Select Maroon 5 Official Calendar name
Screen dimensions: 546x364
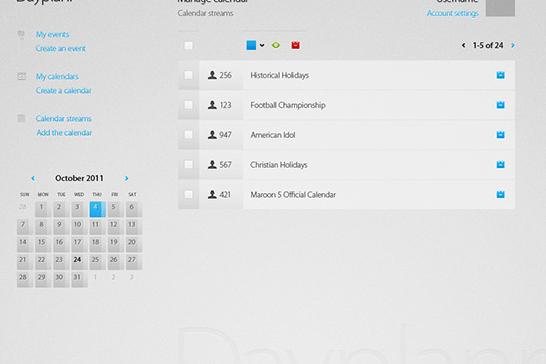pyautogui.click(x=293, y=194)
